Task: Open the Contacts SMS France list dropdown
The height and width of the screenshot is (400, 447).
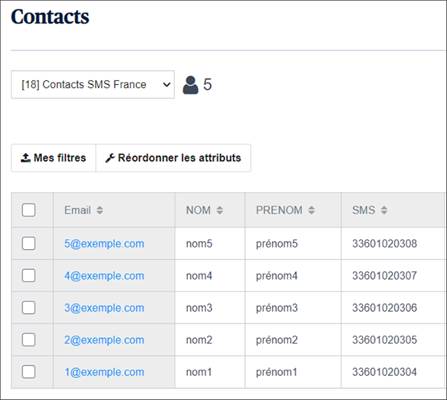Action: tap(93, 85)
